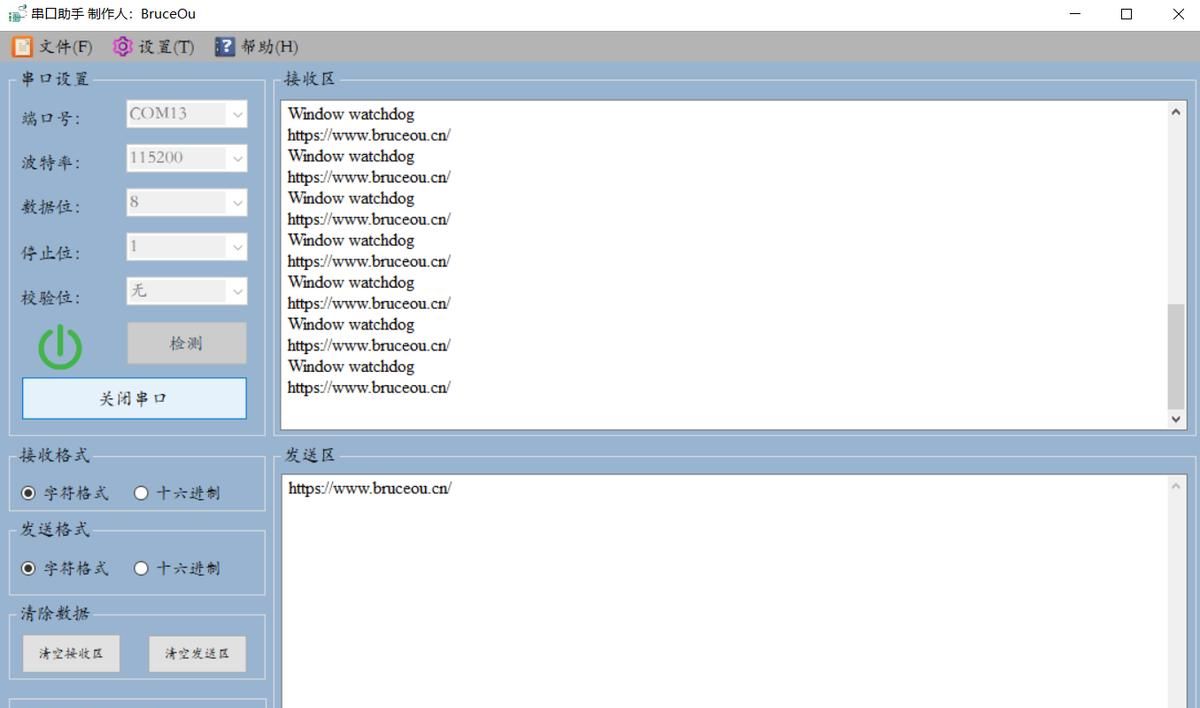
Task: Click up arrow of 发送区 scrollbar
Action: tap(1176, 487)
